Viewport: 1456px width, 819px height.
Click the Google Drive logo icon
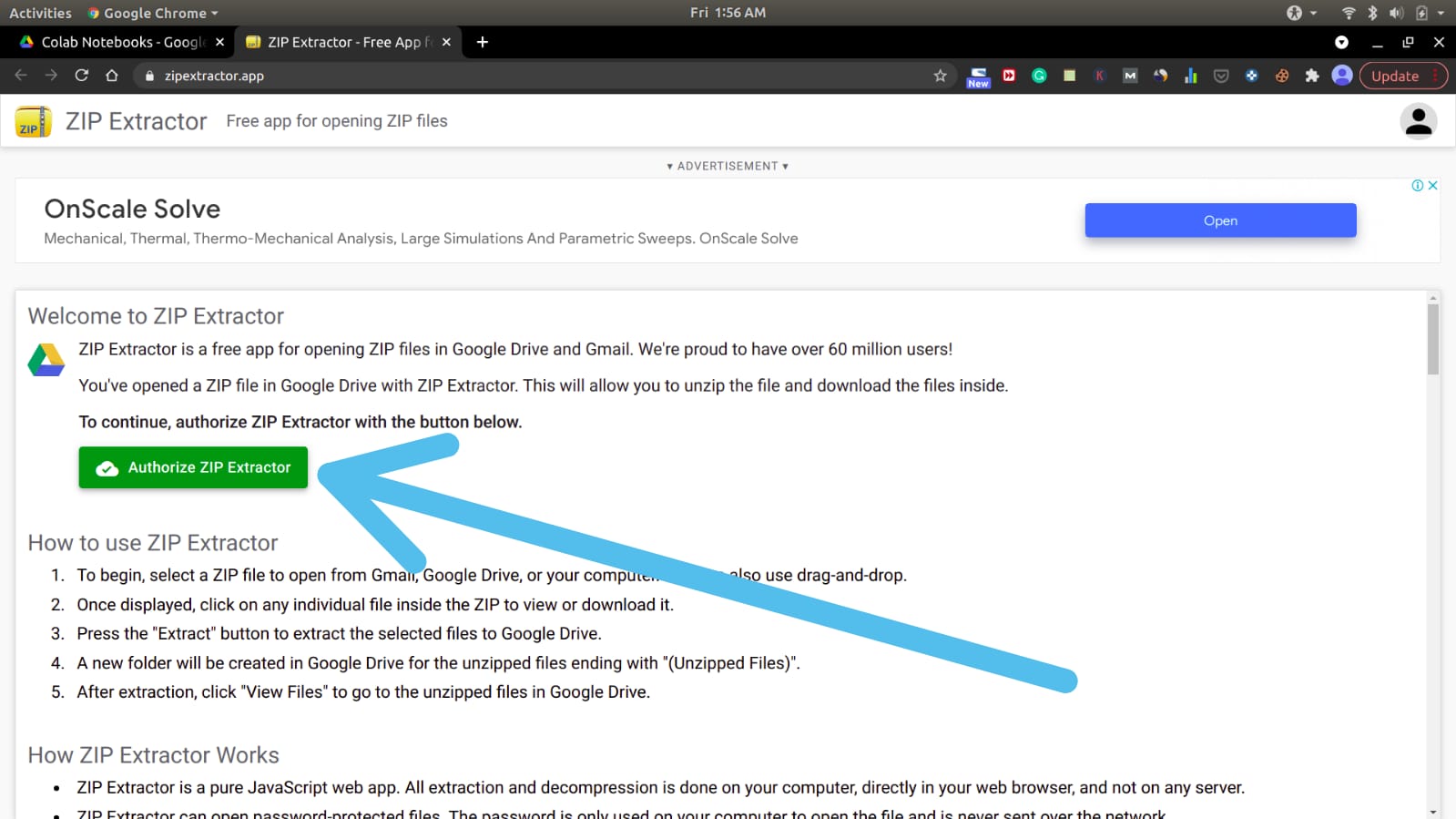pos(46,360)
